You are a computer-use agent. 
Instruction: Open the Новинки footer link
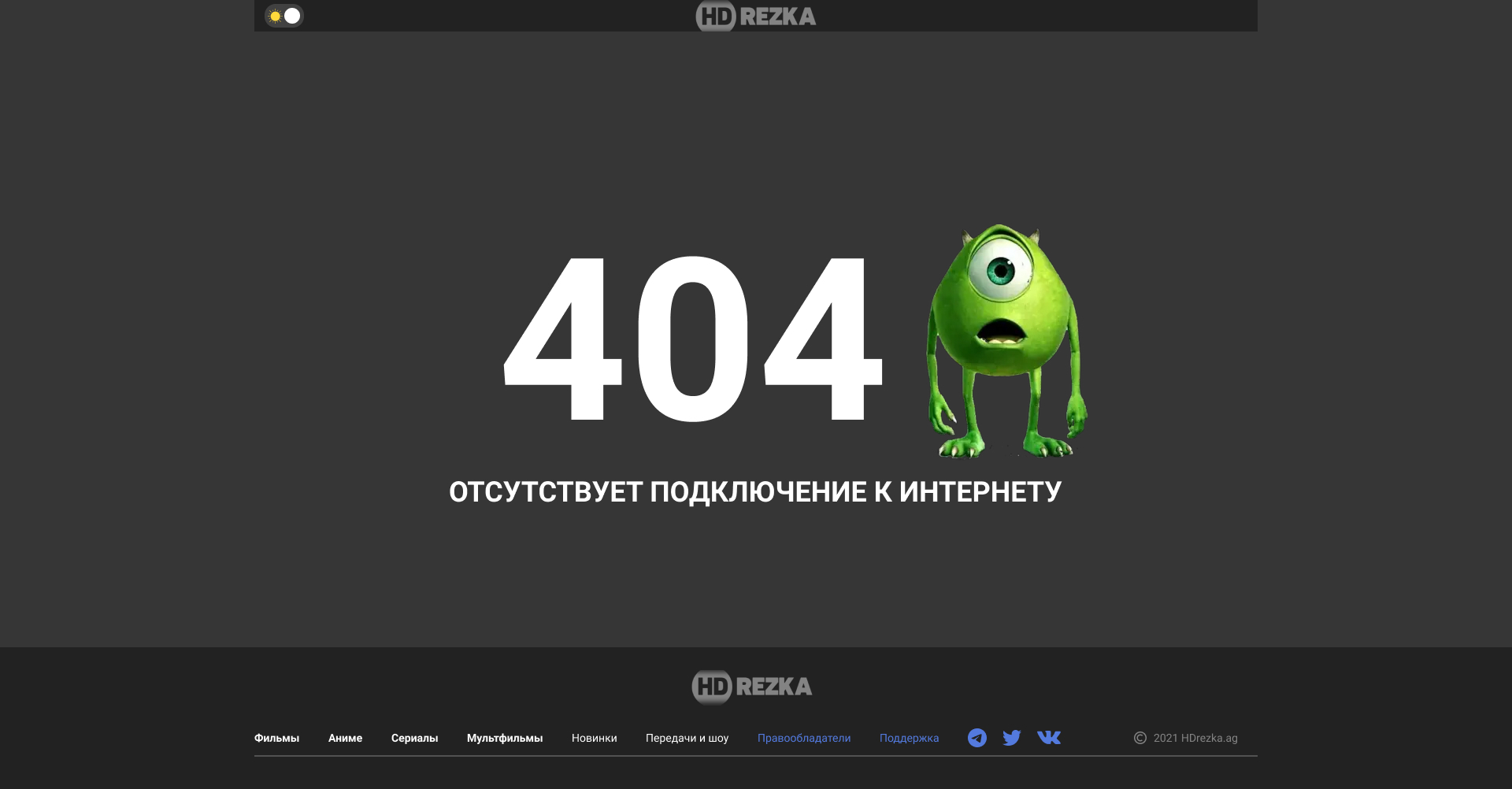point(595,738)
